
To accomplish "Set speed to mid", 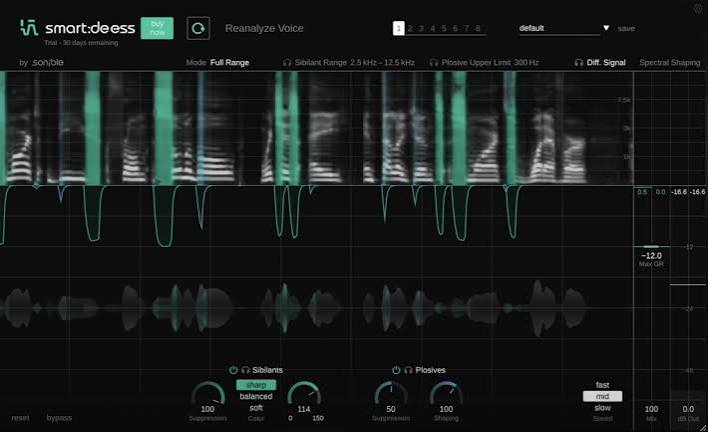I will pyautogui.click(x=602, y=396).
